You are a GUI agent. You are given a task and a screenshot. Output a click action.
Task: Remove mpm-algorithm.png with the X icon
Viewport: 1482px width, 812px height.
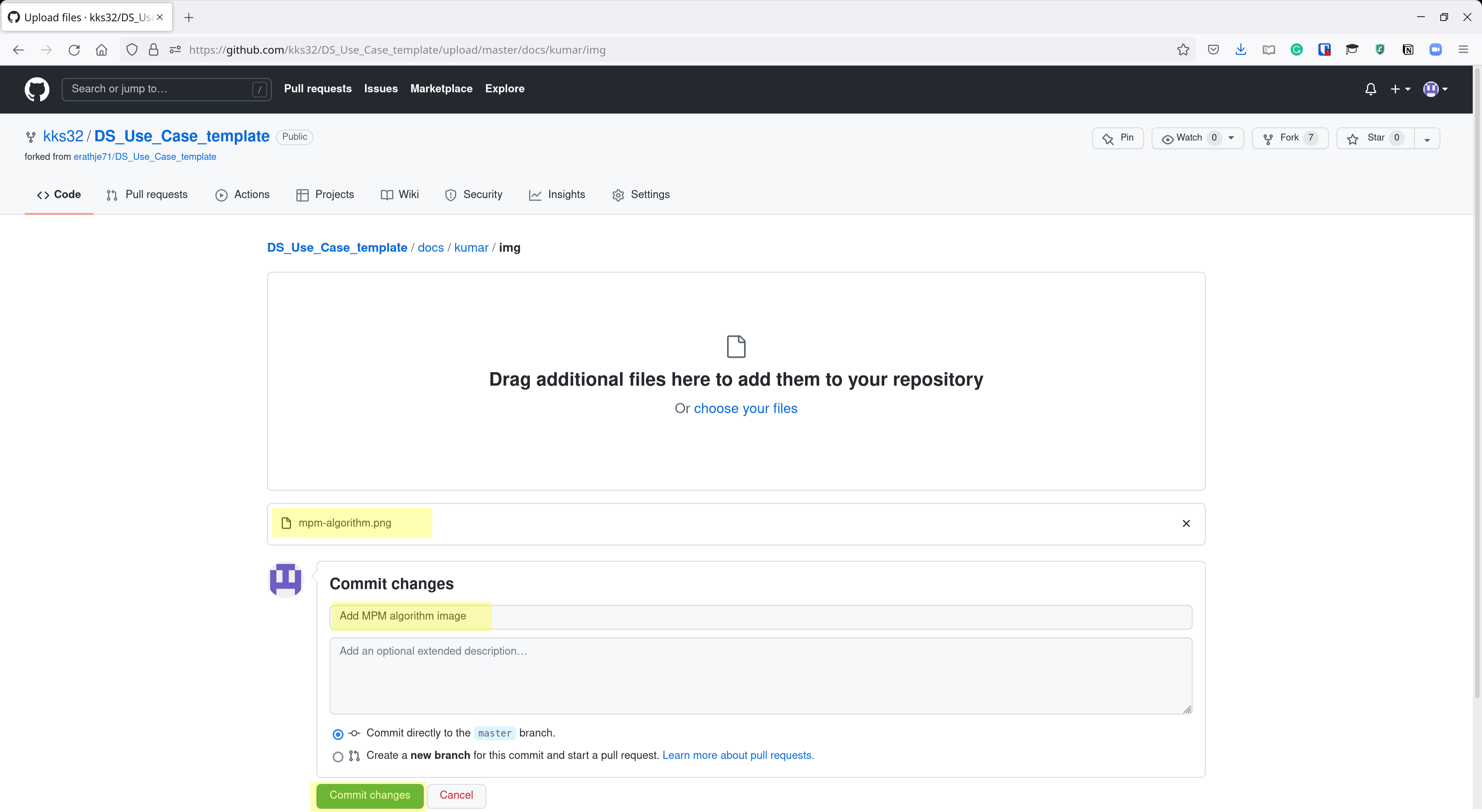[x=1186, y=523]
